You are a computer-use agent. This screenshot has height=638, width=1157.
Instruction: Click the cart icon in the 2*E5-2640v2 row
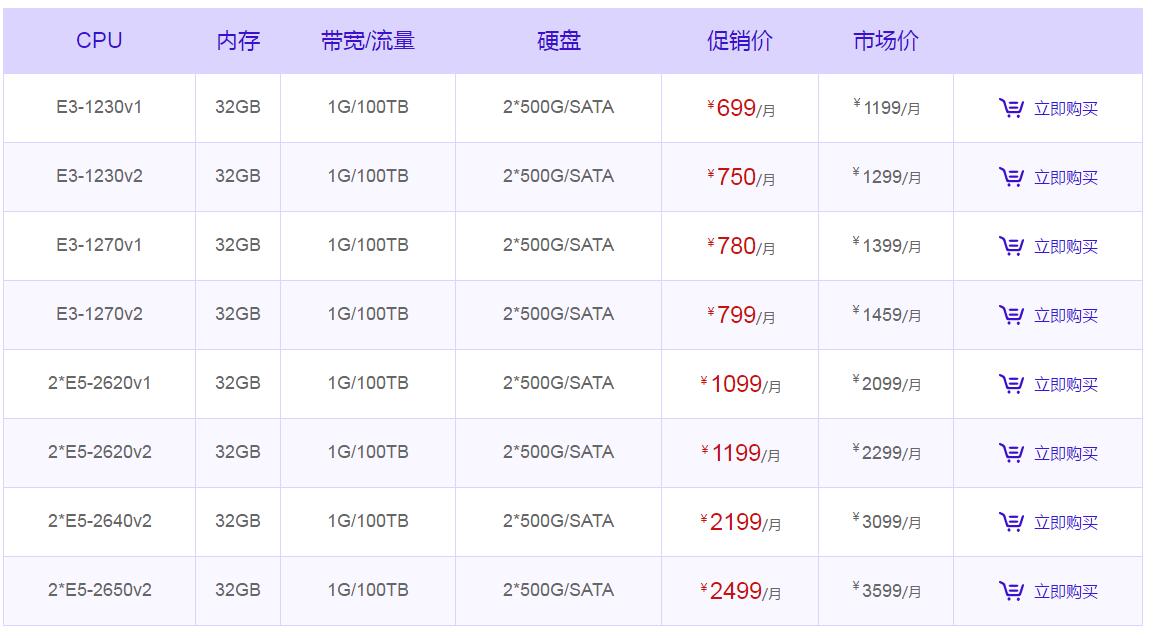[1011, 522]
